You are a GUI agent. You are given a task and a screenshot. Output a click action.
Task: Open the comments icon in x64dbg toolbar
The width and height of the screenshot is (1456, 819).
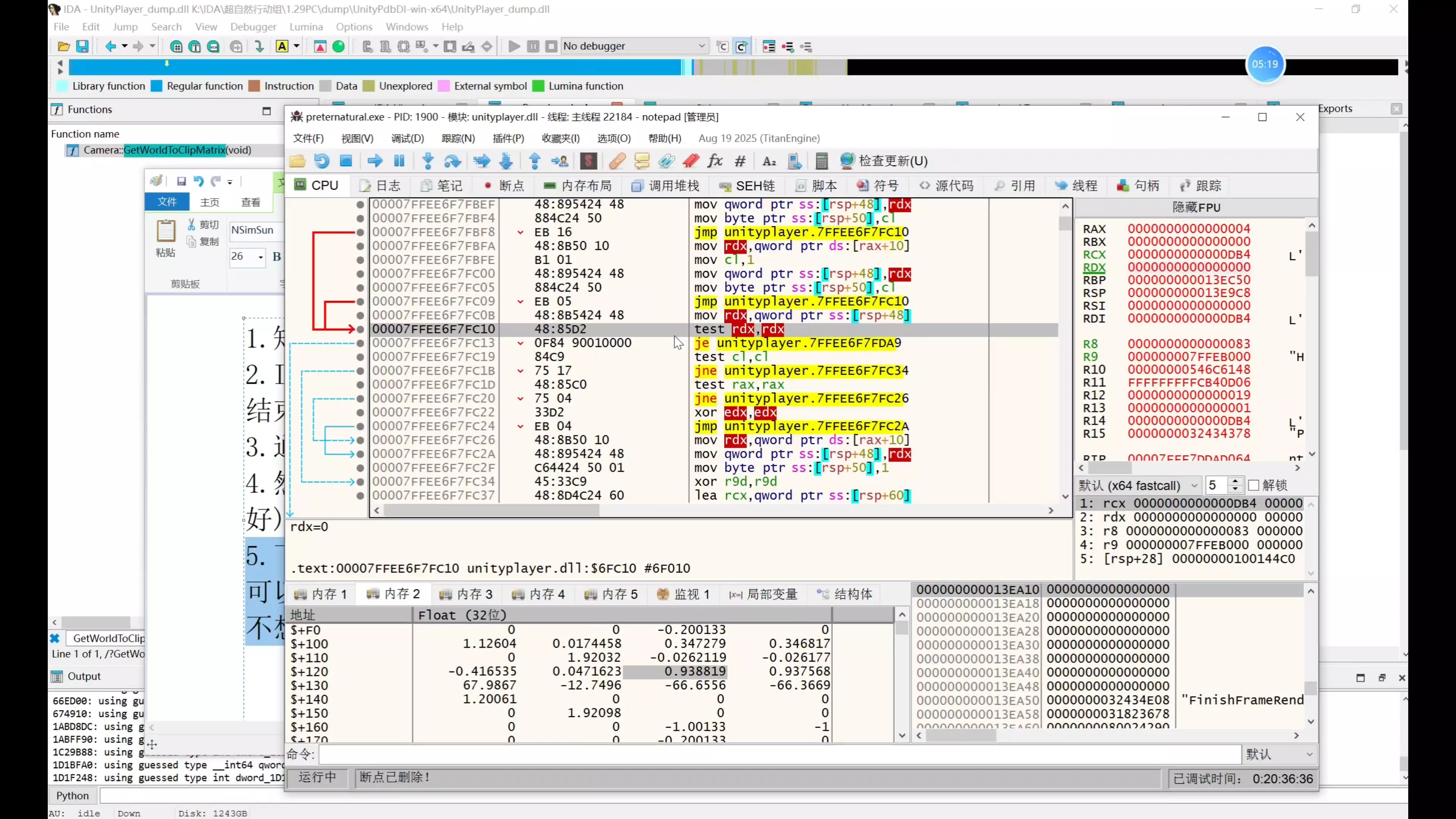(642, 161)
